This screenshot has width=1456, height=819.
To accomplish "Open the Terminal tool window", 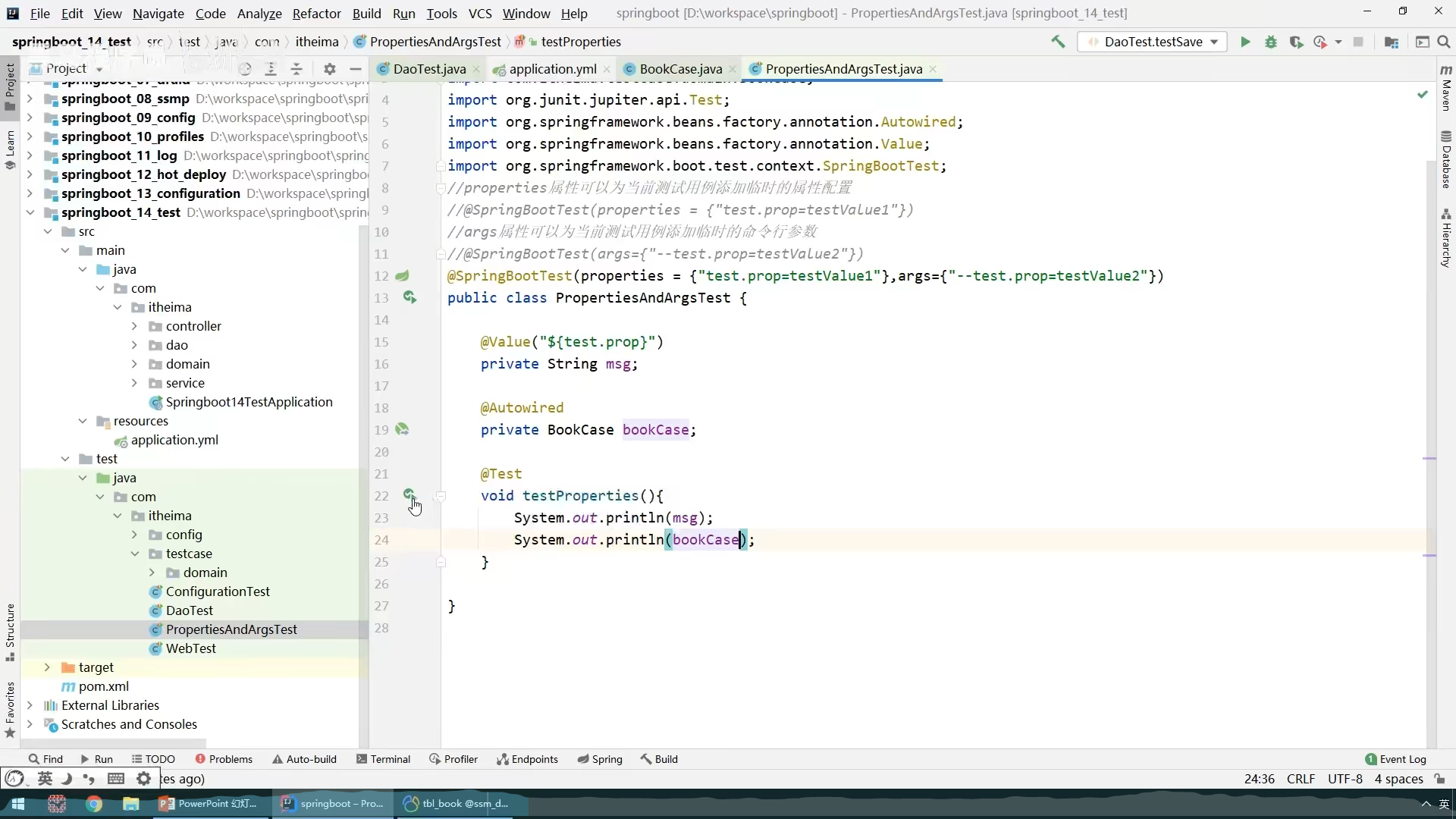I will tap(383, 759).
